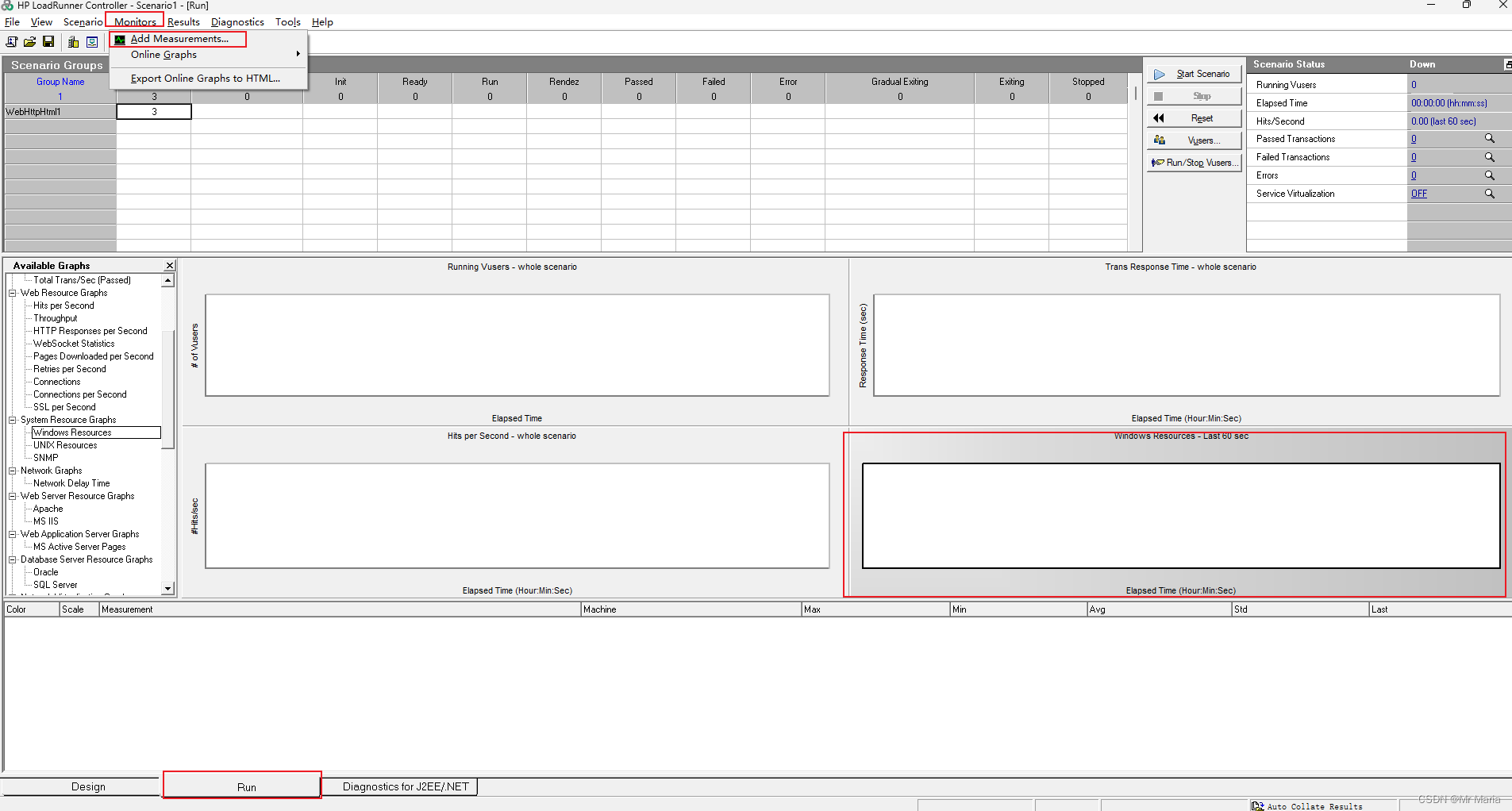Screen dimensions: 1512x811
Task: Select WebSocket Statistics graph
Action: click(x=74, y=344)
